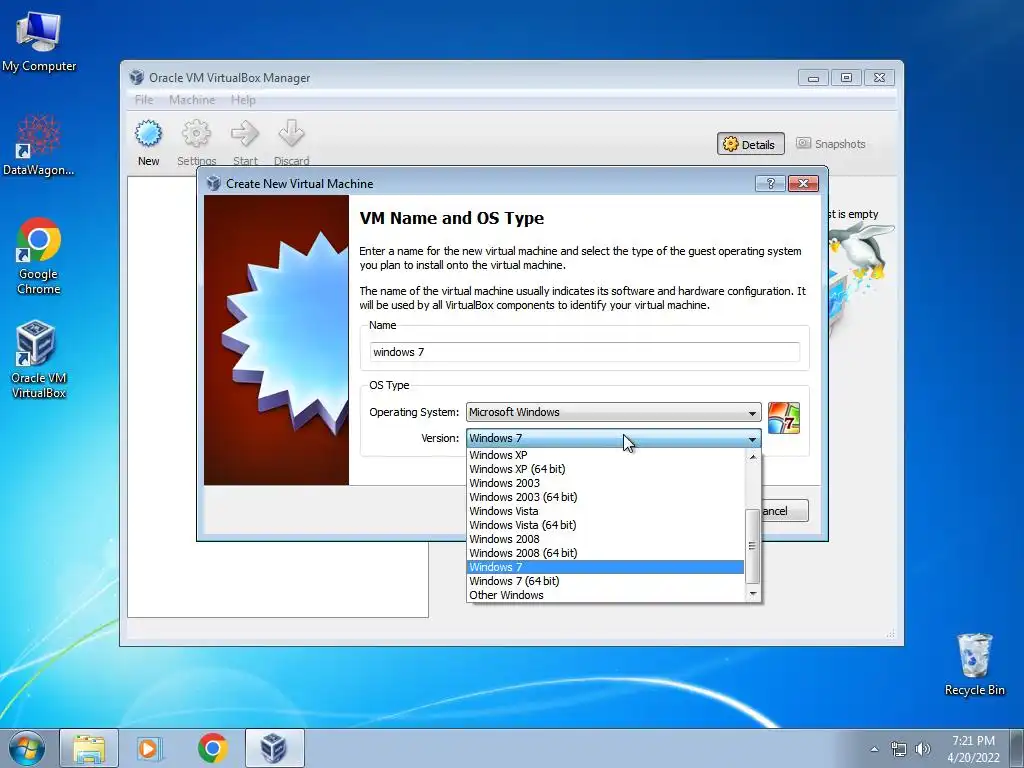Screen dimensions: 1024x768
Task: Open the Windows Start orb
Action: pyautogui.click(x=27, y=748)
